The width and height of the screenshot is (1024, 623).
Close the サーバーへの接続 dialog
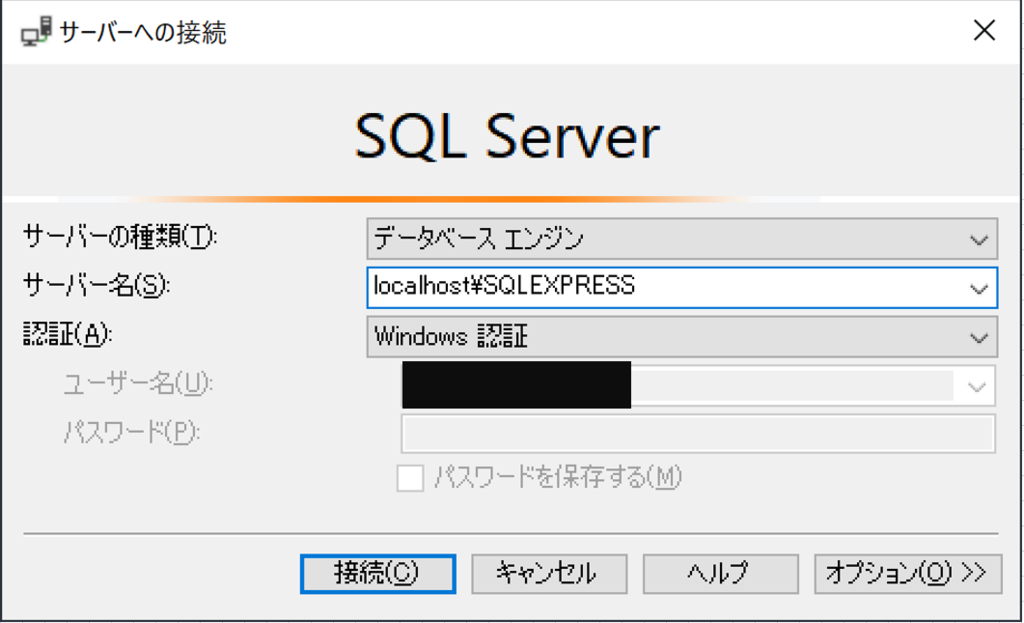tap(984, 30)
